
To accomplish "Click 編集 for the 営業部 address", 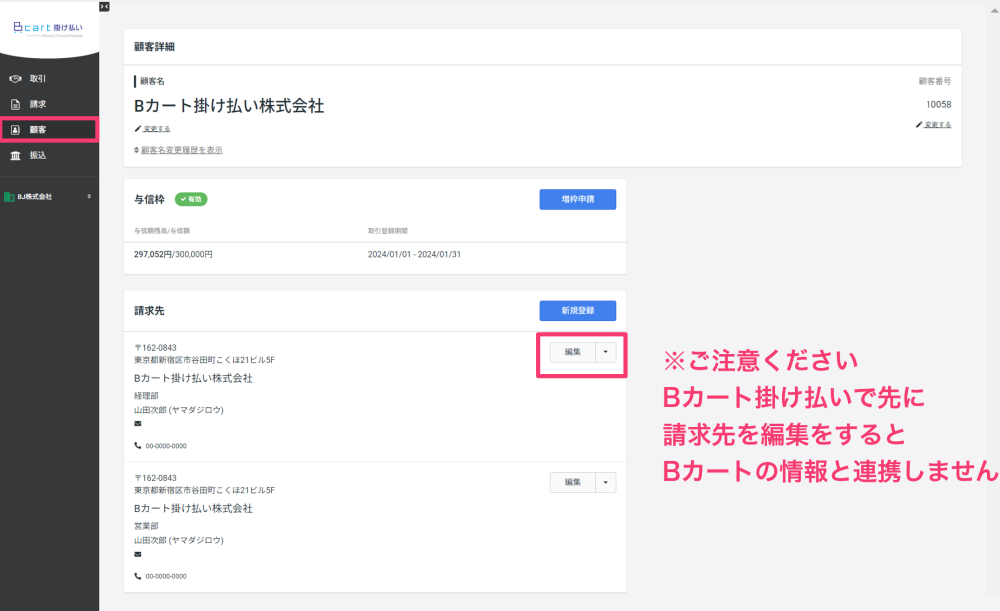I will point(573,482).
